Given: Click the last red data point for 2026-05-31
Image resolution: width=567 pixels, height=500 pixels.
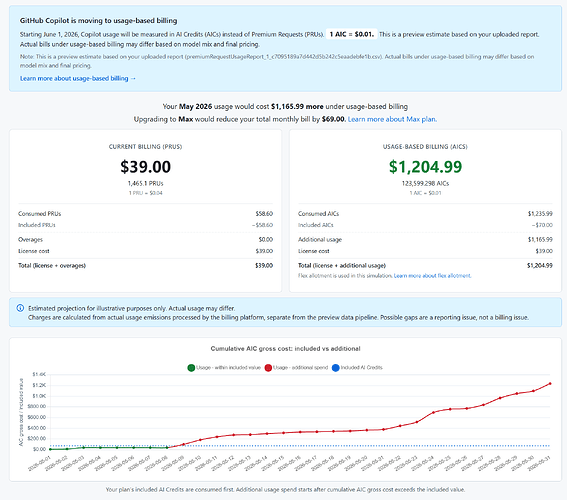Looking at the screenshot, I should pos(550,384).
